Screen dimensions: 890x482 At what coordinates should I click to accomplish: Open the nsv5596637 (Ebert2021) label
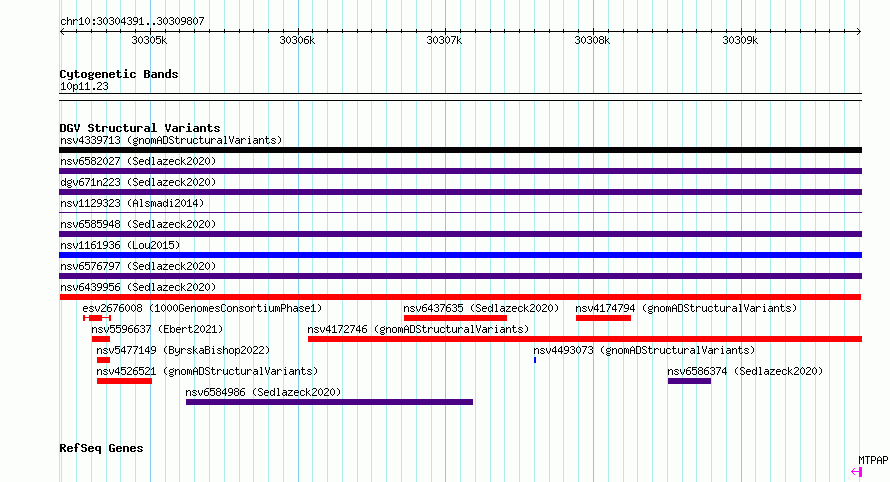157,329
